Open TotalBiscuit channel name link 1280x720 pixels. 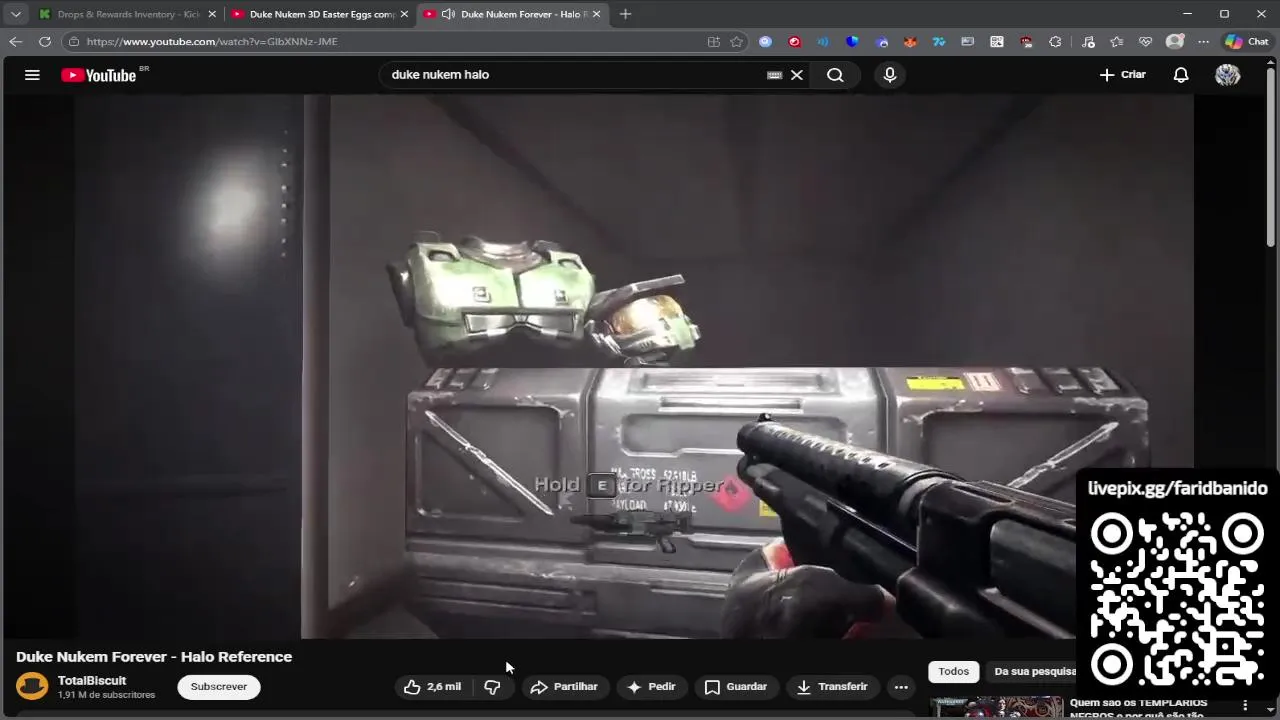point(92,681)
